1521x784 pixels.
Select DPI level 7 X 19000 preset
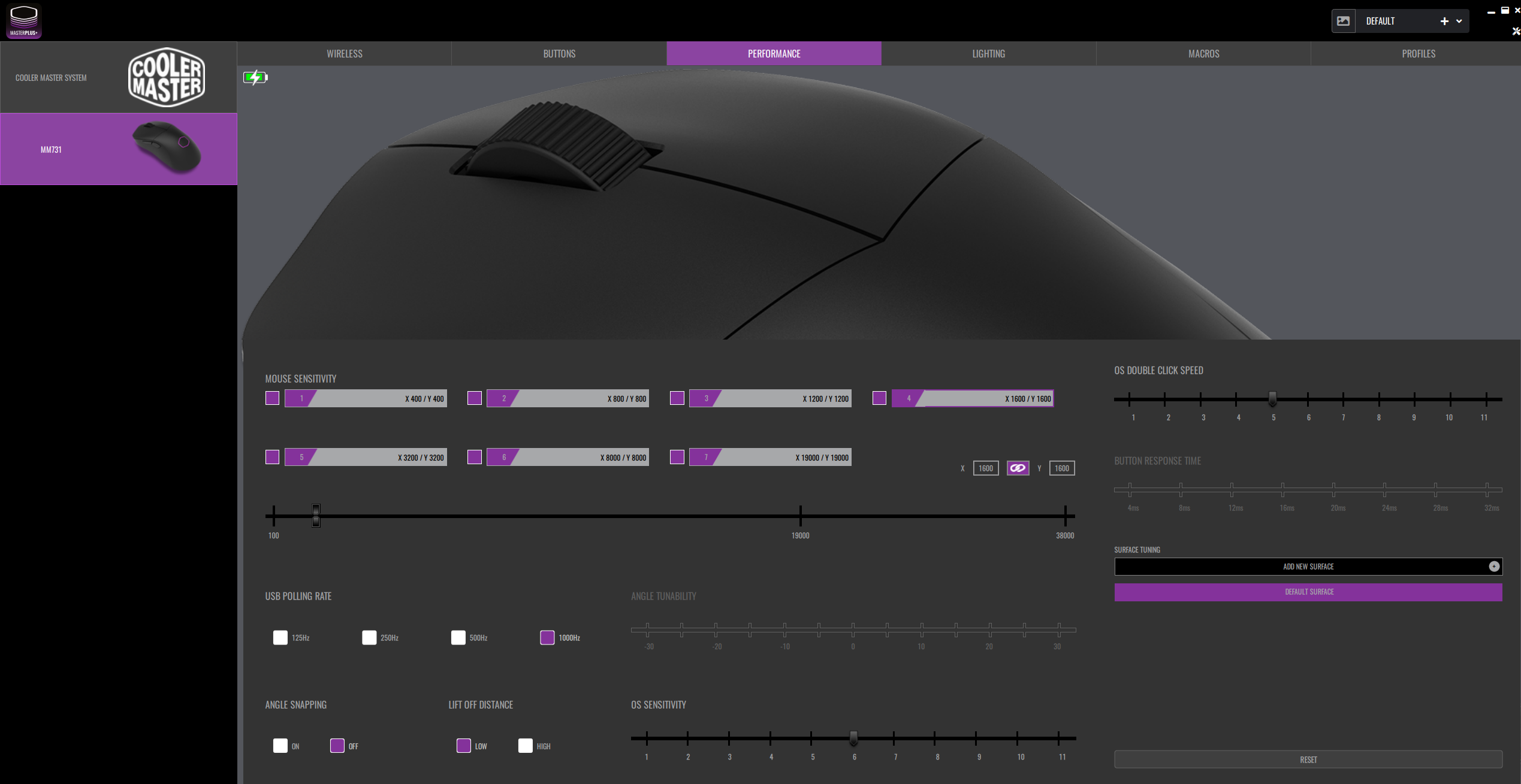pyautogui.click(x=770, y=458)
